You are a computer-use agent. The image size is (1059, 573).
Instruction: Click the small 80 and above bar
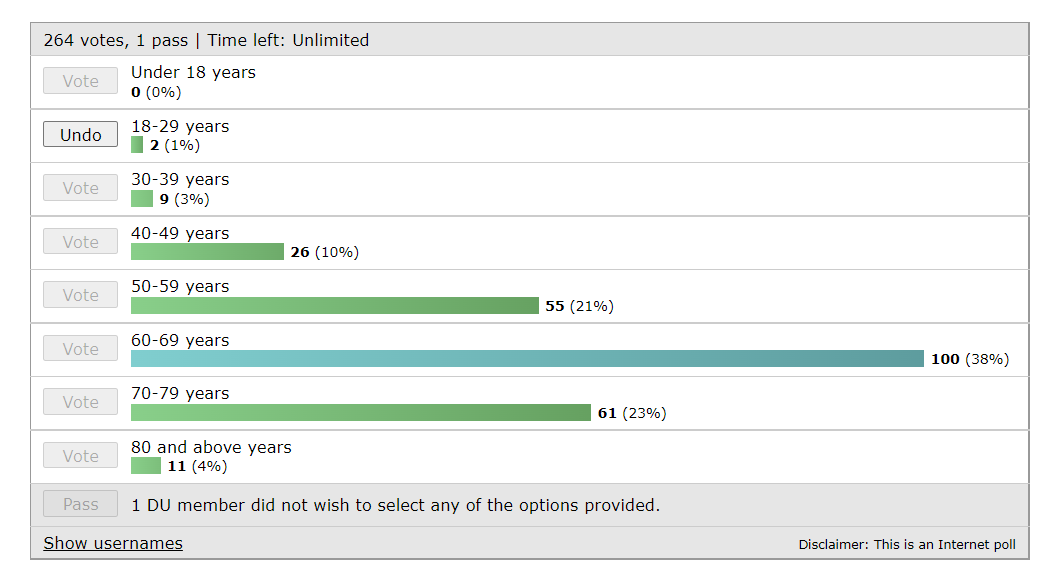tap(145, 466)
